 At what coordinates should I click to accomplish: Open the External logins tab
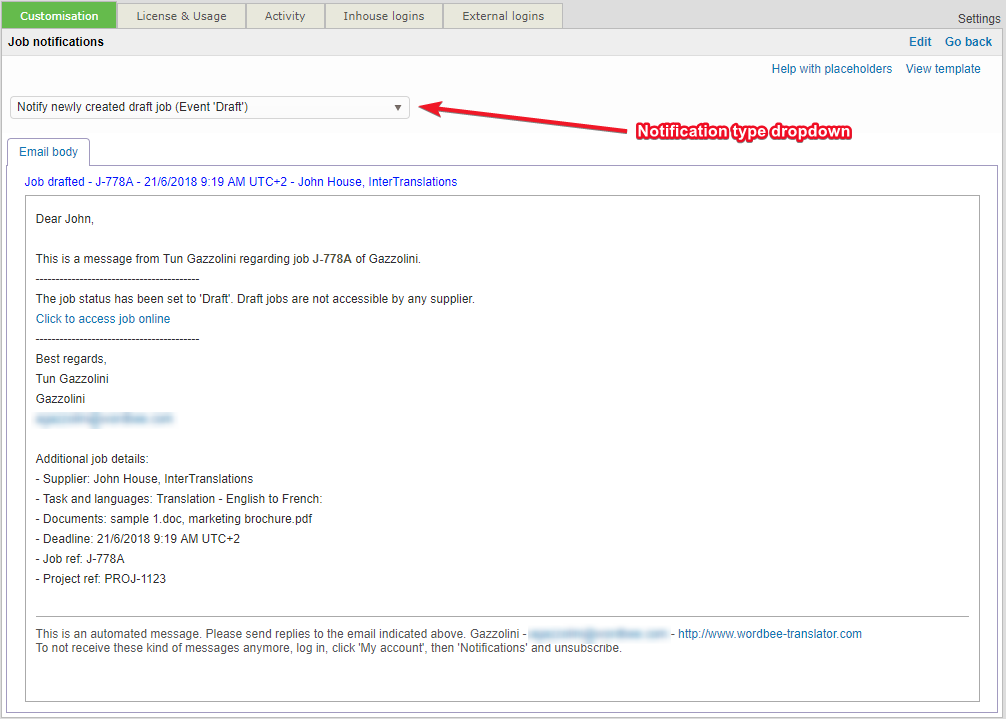[x=503, y=15]
